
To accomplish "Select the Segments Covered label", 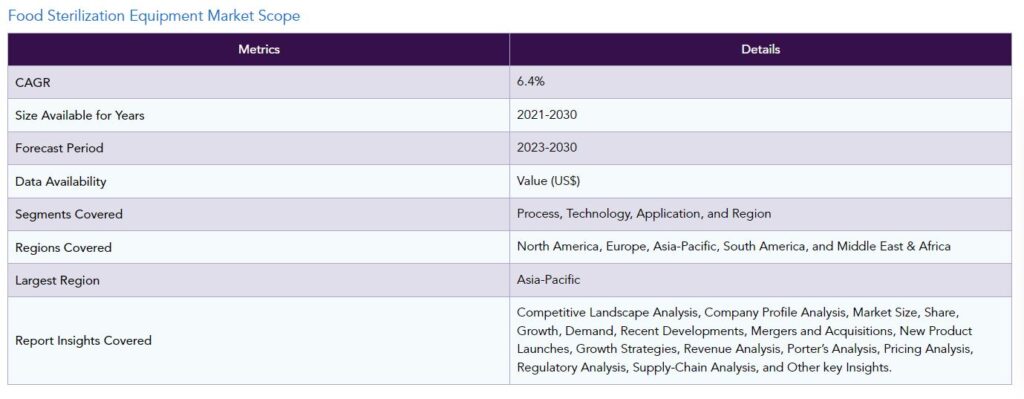I will coord(69,214).
